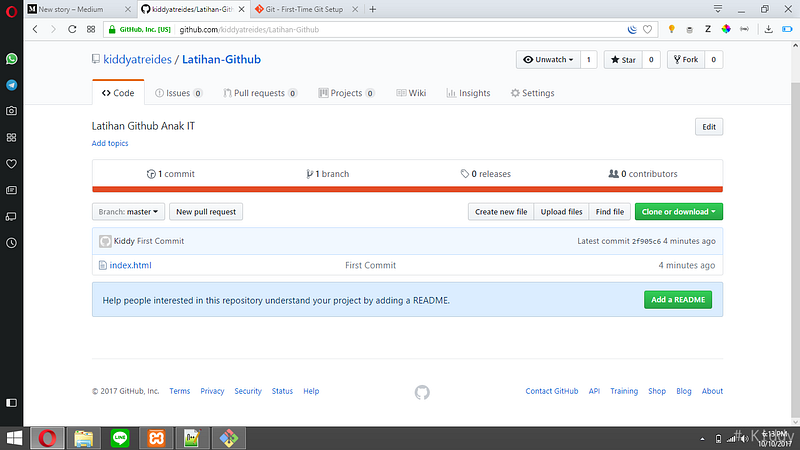The width and height of the screenshot is (800, 450).
Task: Open the Pull requests tab
Action: pyautogui.click(x=260, y=93)
